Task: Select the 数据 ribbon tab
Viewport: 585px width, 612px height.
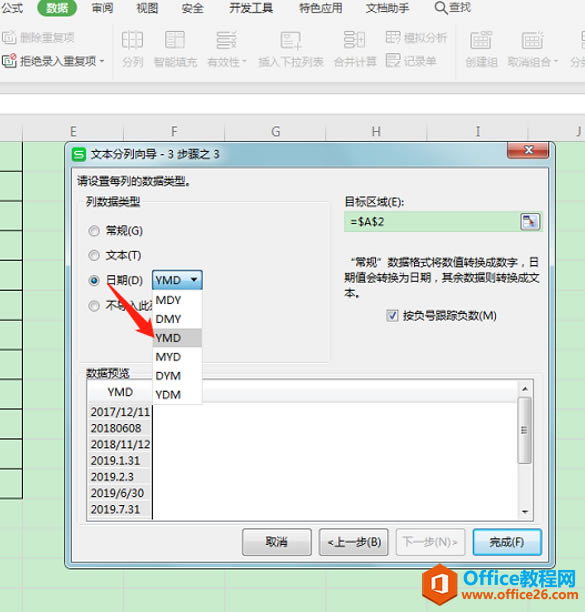Action: 57,8
